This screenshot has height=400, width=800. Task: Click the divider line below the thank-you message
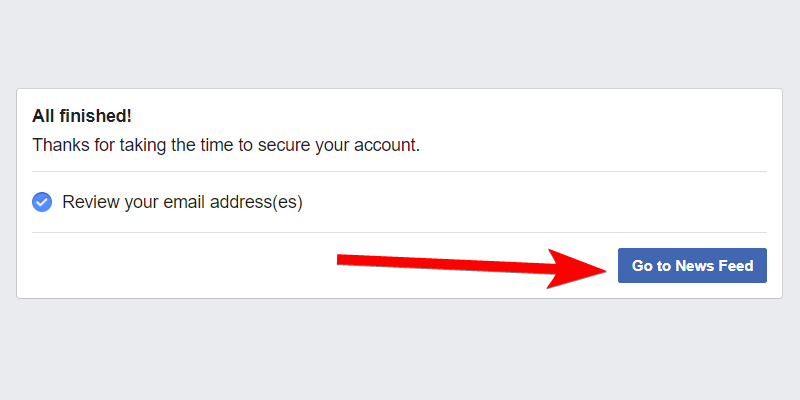(400, 172)
